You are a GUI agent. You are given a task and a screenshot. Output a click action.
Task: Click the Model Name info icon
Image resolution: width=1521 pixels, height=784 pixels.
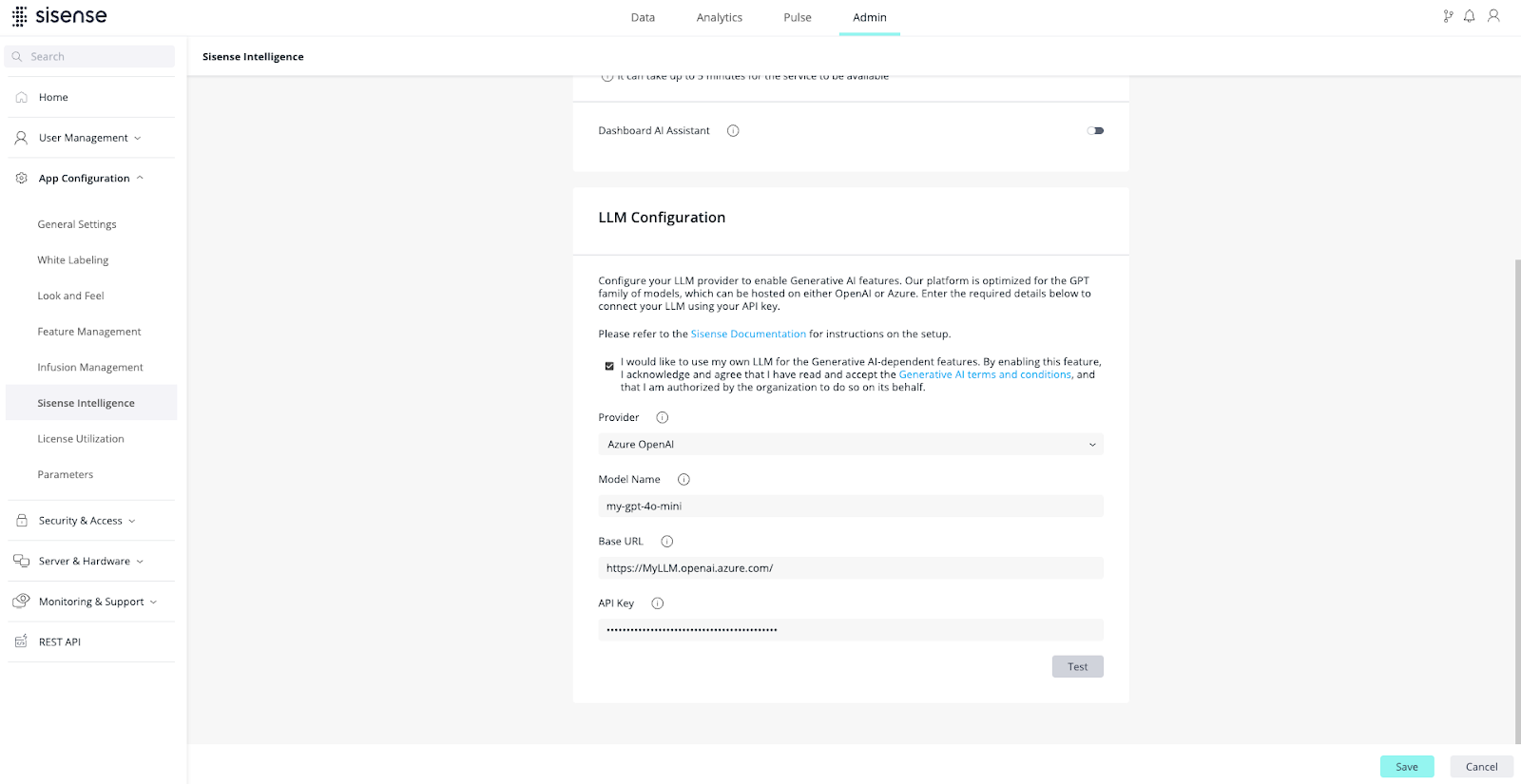pos(683,479)
